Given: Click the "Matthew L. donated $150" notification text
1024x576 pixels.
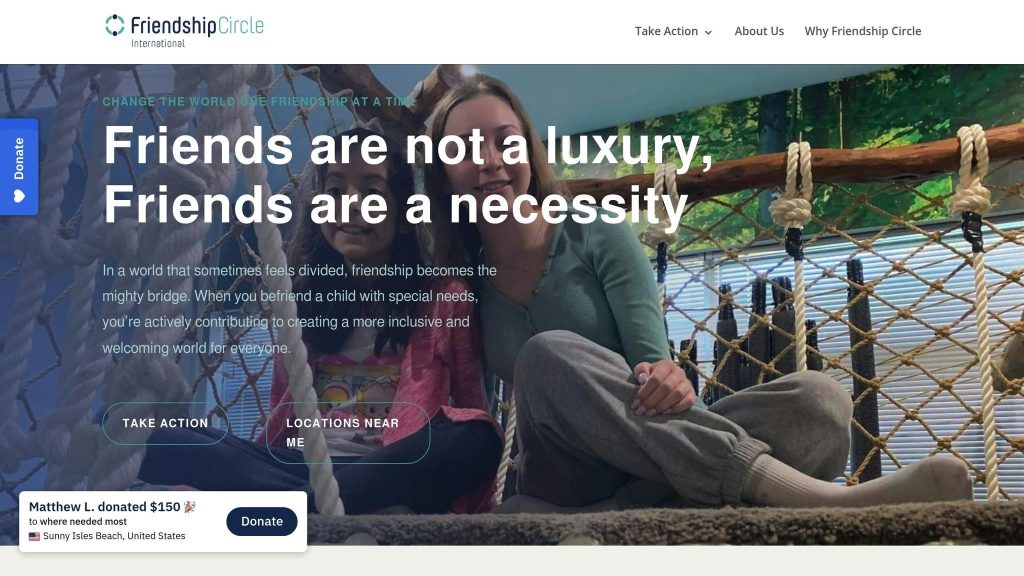Looking at the screenshot, I should 104,507.
